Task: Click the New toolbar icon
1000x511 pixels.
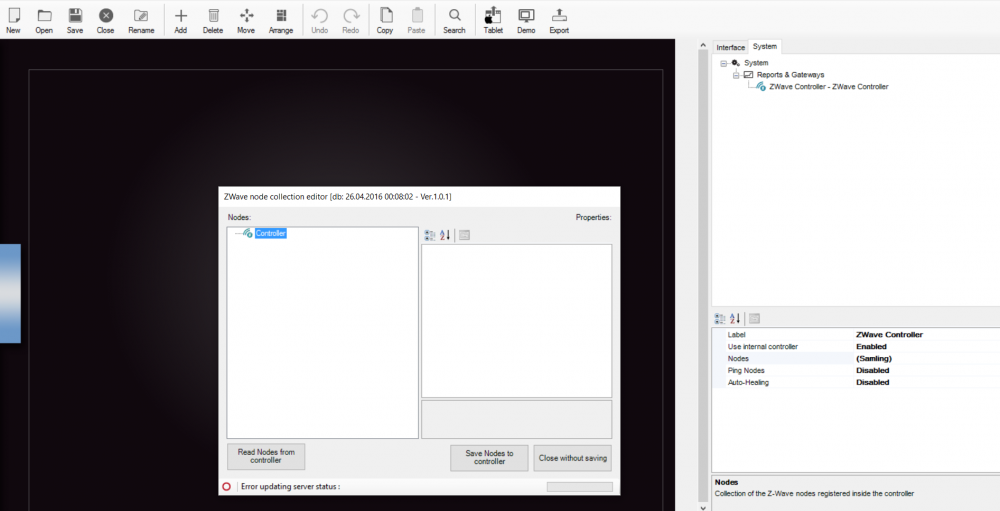Action: click(x=13, y=19)
